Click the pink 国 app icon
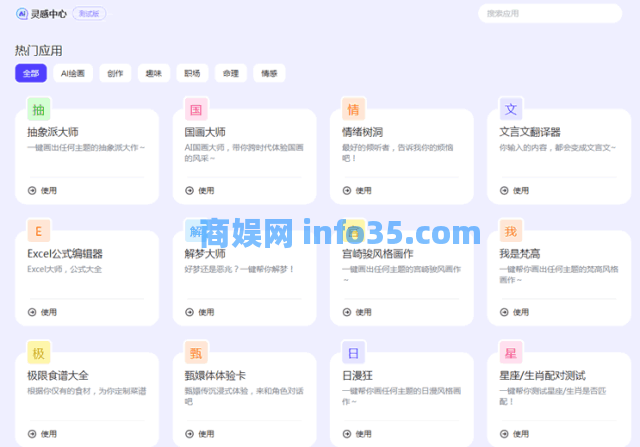Image resolution: width=640 pixels, height=447 pixels. point(196,109)
